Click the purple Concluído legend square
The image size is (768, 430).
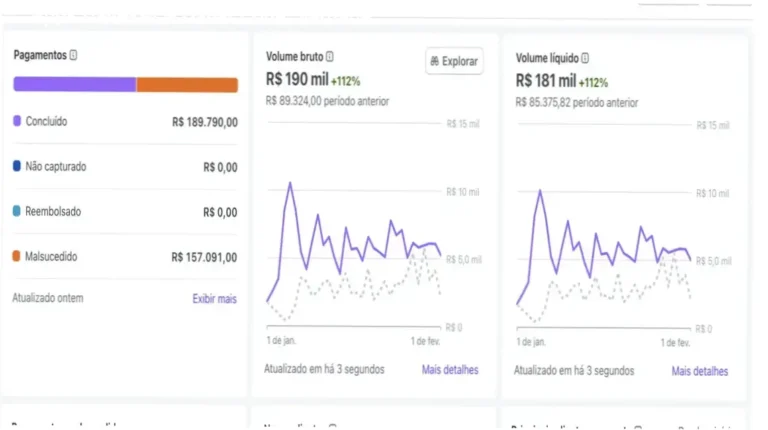17,121
